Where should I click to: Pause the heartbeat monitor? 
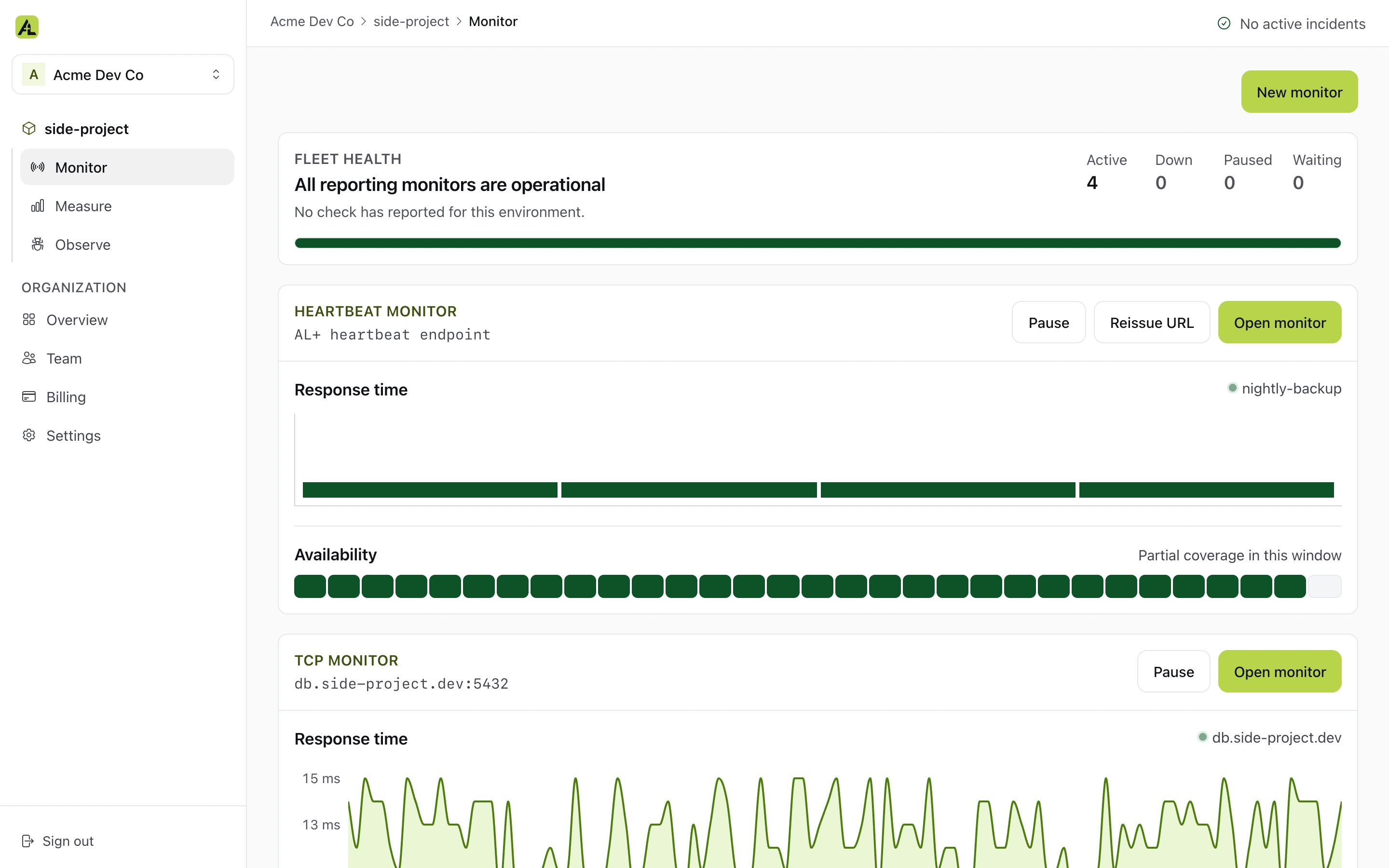point(1049,323)
